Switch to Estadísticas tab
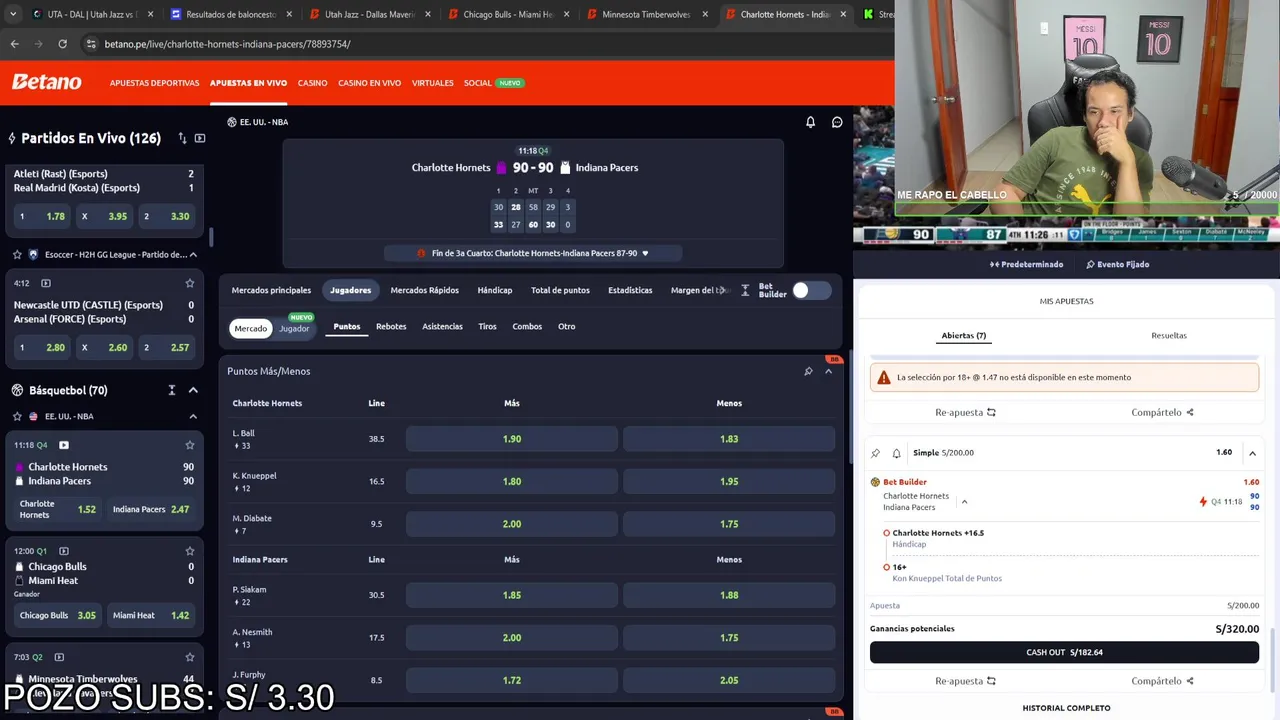Image resolution: width=1280 pixels, height=720 pixels. (x=630, y=290)
